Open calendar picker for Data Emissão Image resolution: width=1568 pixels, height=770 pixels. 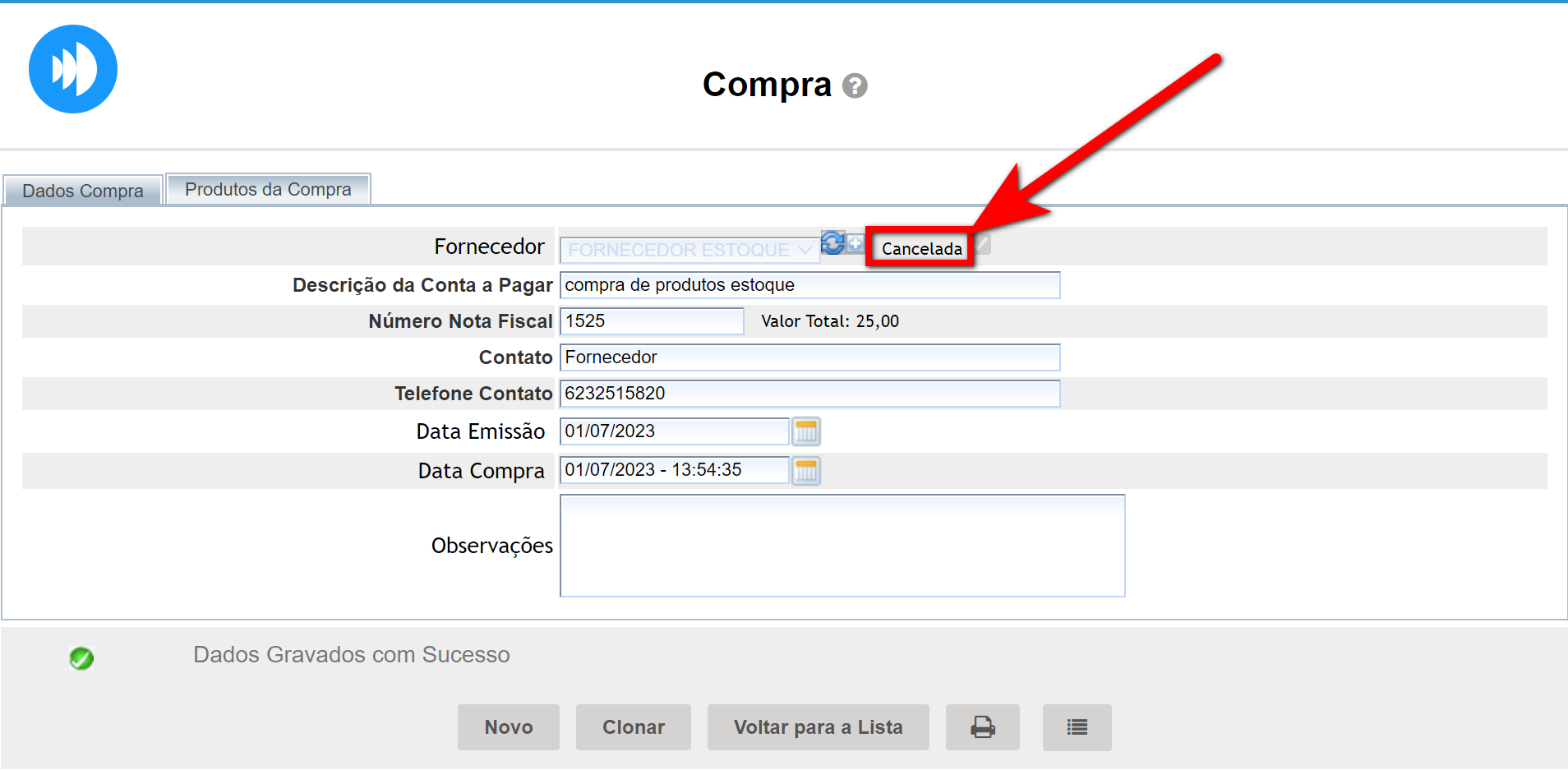(x=805, y=431)
